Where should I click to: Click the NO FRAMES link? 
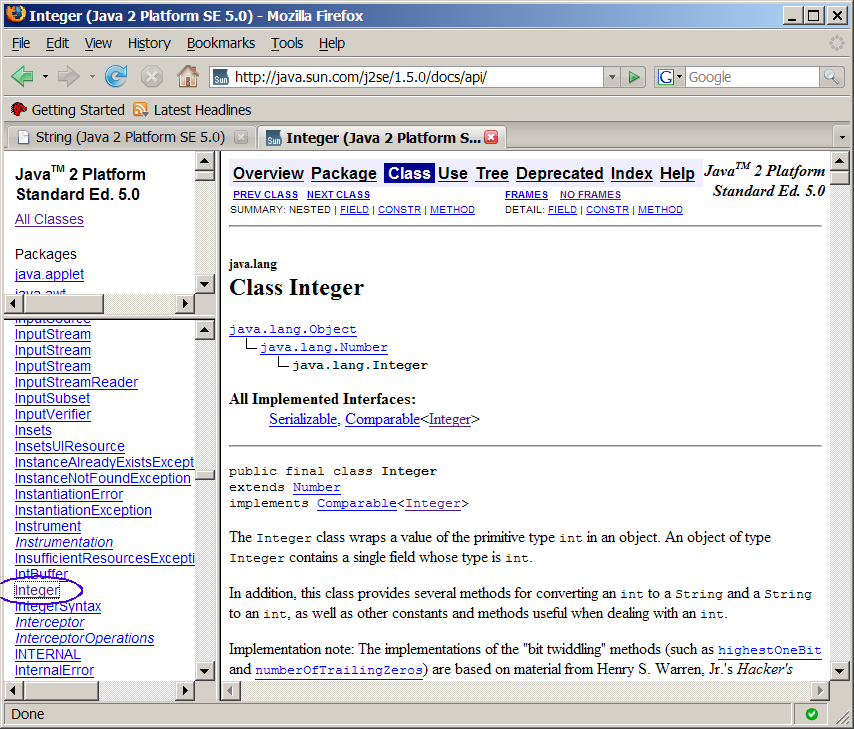pyautogui.click(x=590, y=195)
